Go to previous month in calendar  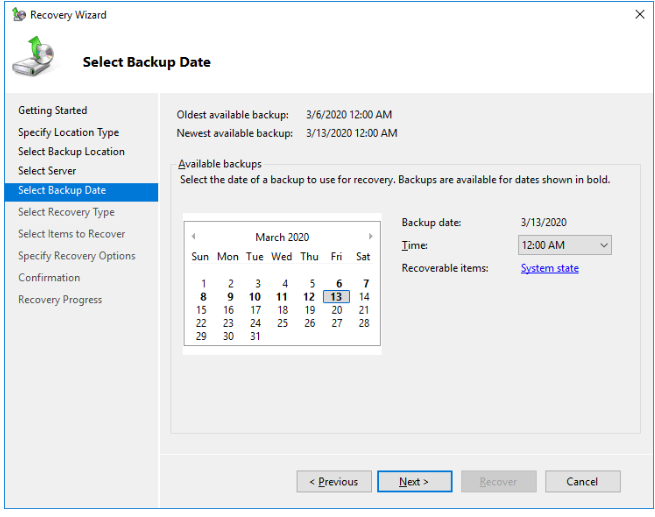193,236
